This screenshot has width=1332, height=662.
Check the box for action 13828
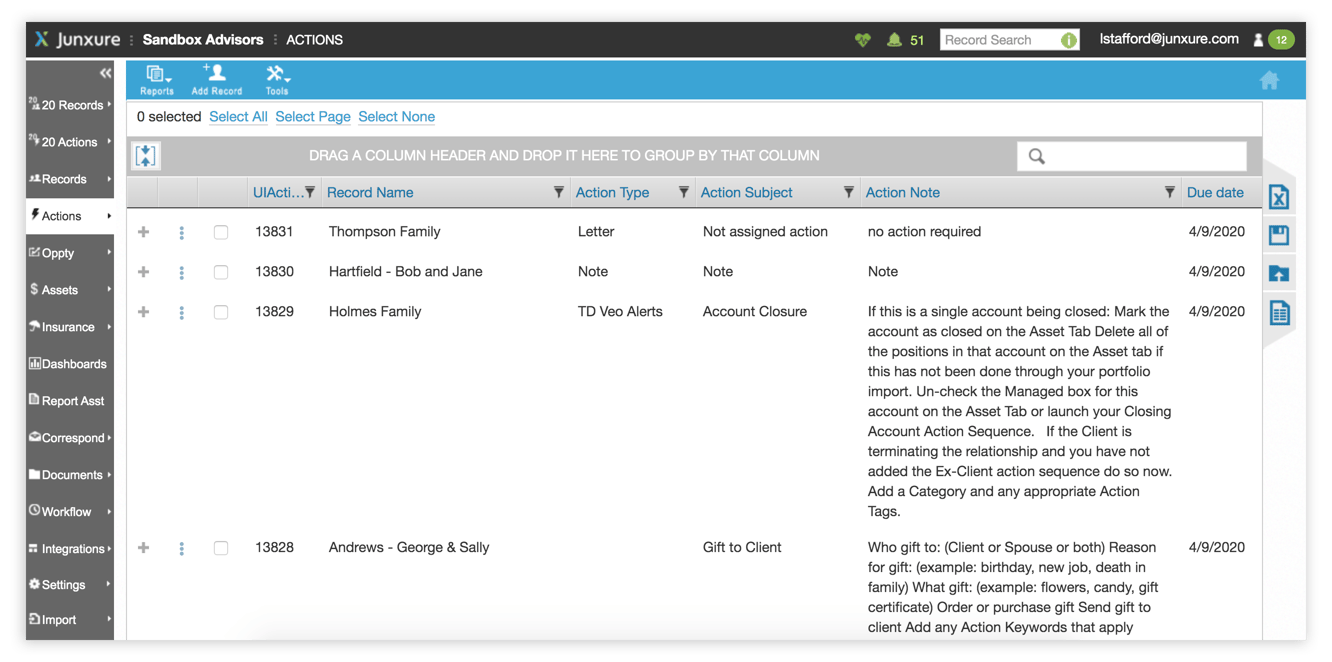221,548
